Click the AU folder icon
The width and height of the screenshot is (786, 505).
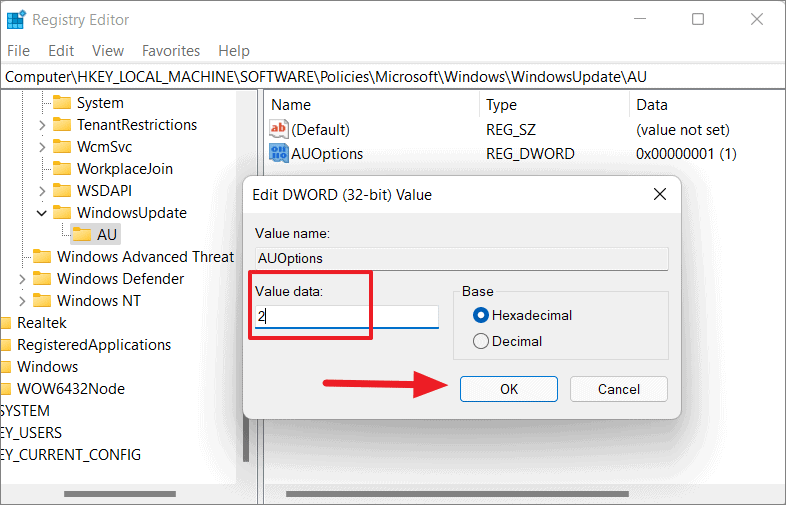pyautogui.click(x=82, y=234)
